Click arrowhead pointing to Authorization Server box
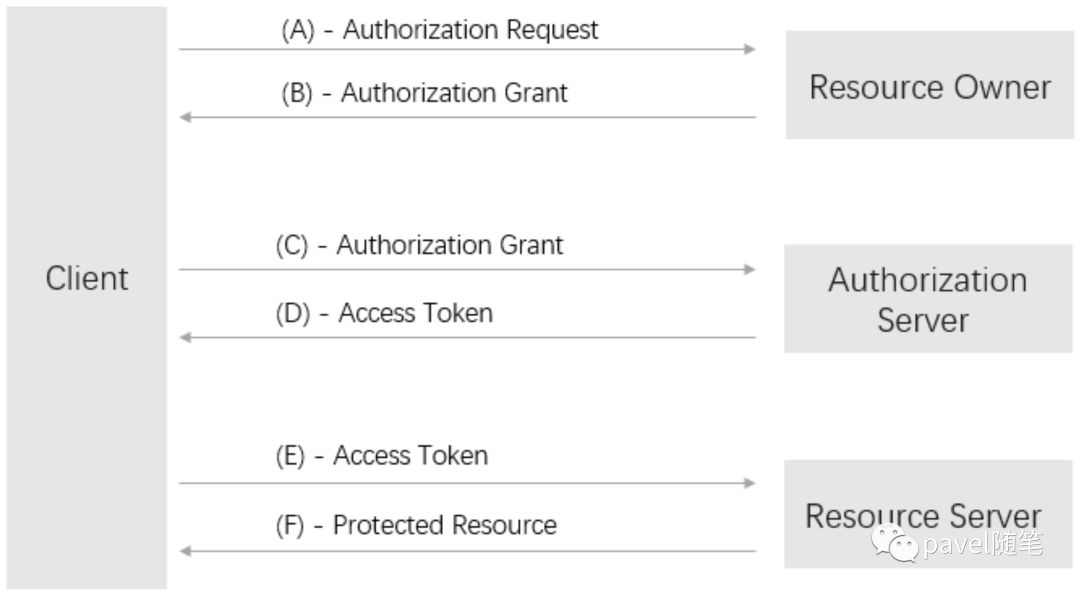Image resolution: width=1080 pixels, height=595 pixels. (x=750, y=269)
